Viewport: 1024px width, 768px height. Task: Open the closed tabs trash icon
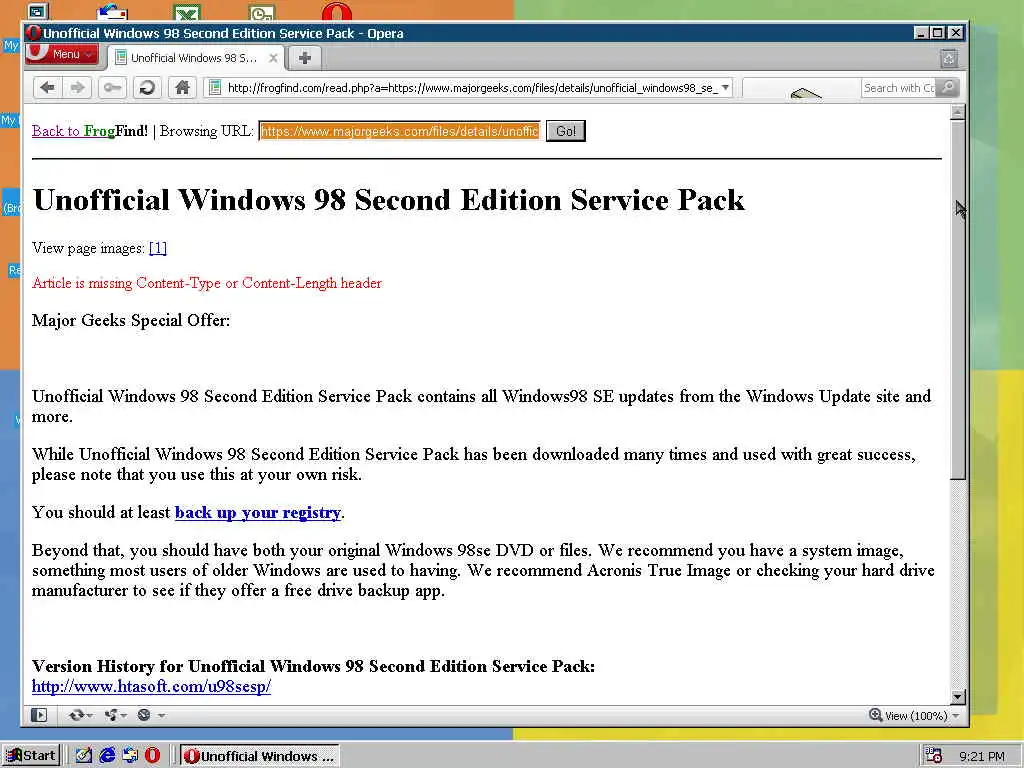[x=949, y=59]
